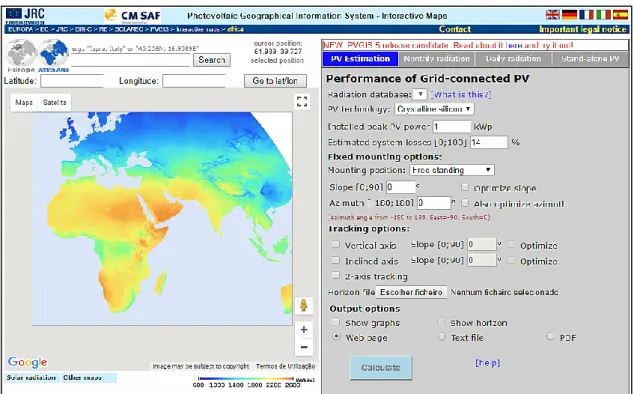
Task: Click the JRC European Commission logo
Action: click(x=25, y=16)
